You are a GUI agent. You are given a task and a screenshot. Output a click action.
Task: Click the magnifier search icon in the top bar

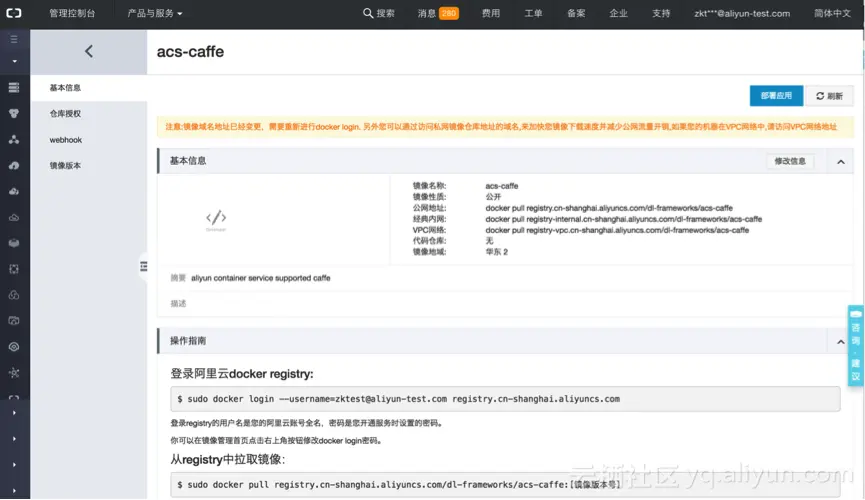coord(368,13)
